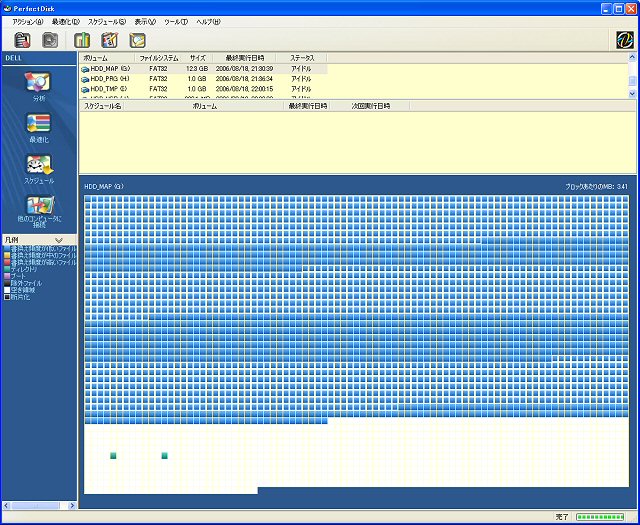The image size is (640, 525).
Task: Click the green progress bar in status bar
Action: click(600, 517)
